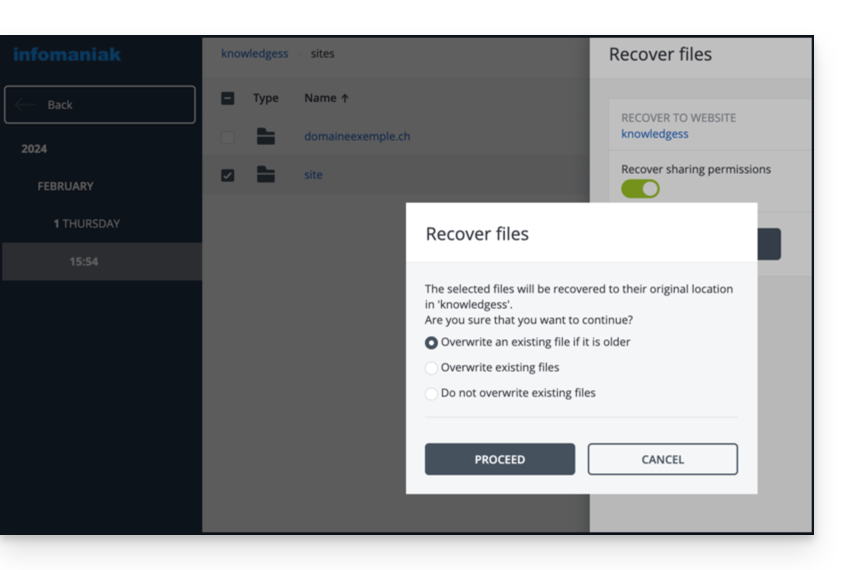Open the 1 THURSDAY backup day
Screen dimensions: 849x570
tap(86, 224)
